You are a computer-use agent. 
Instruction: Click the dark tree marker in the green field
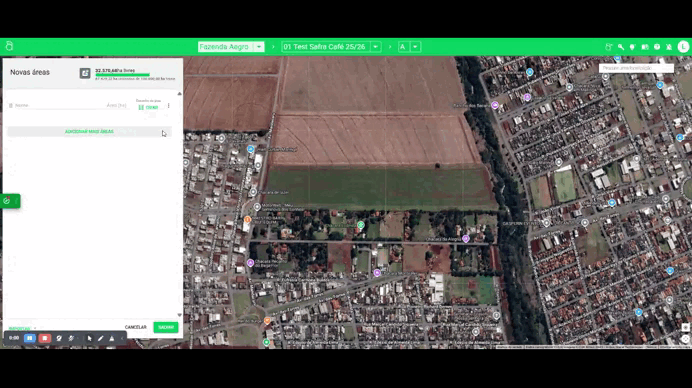[437, 166]
